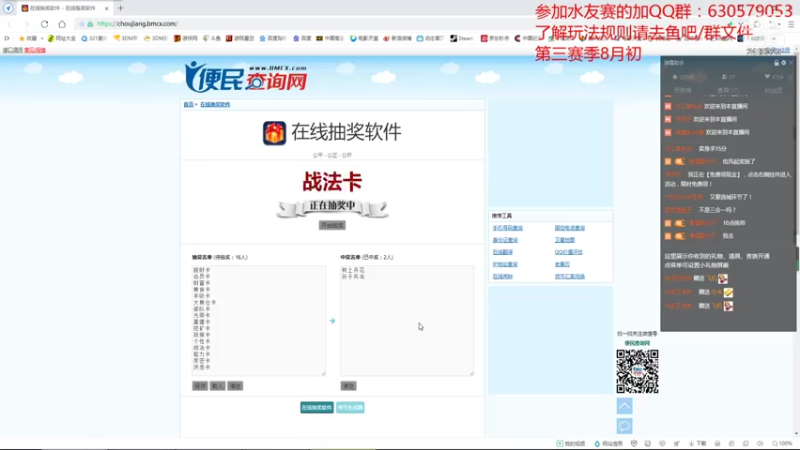
Task: Go back with the browser back arrow
Action: 10,24
